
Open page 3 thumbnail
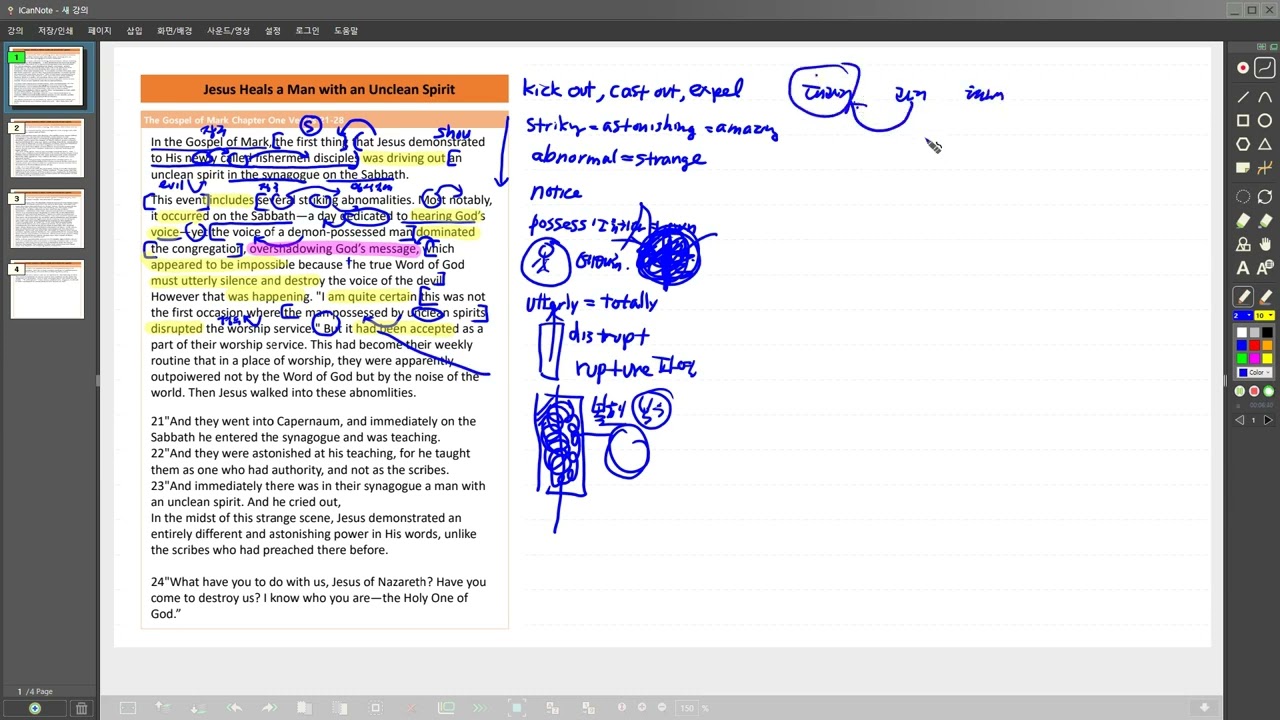pos(47,221)
